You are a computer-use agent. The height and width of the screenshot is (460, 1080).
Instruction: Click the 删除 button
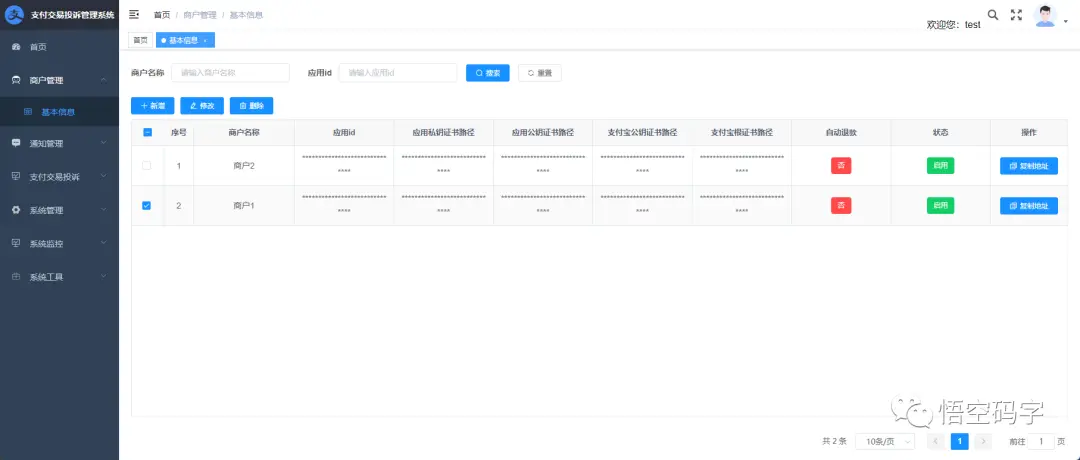point(251,105)
